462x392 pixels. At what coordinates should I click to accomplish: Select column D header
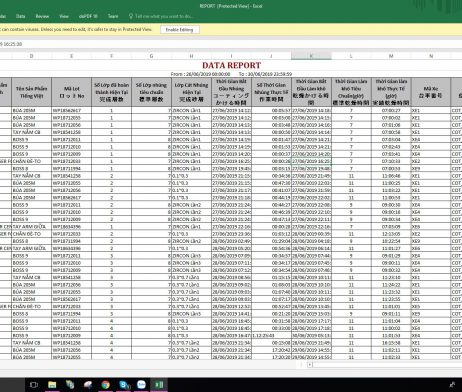coord(31,56)
